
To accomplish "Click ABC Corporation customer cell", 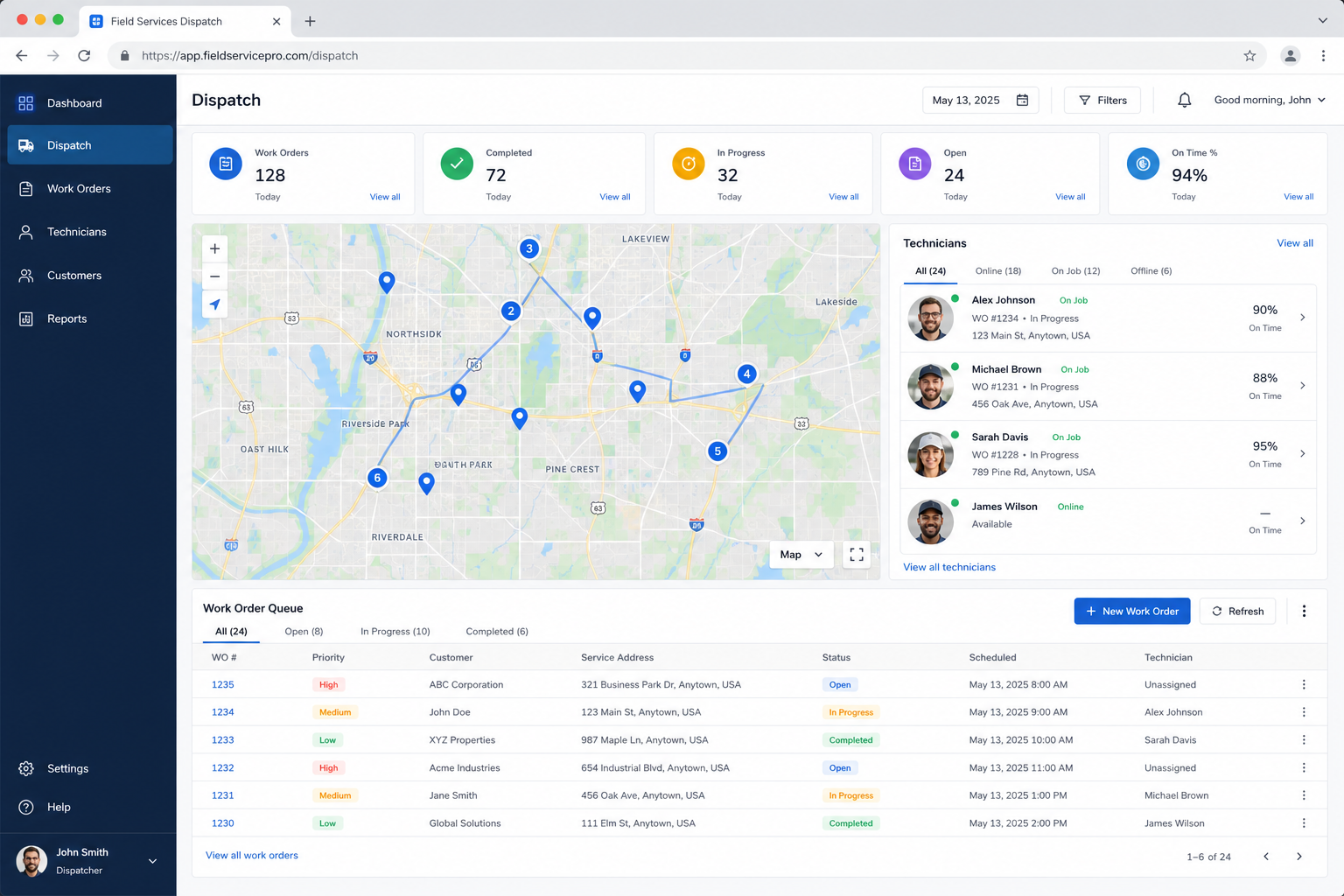I will [466, 685].
